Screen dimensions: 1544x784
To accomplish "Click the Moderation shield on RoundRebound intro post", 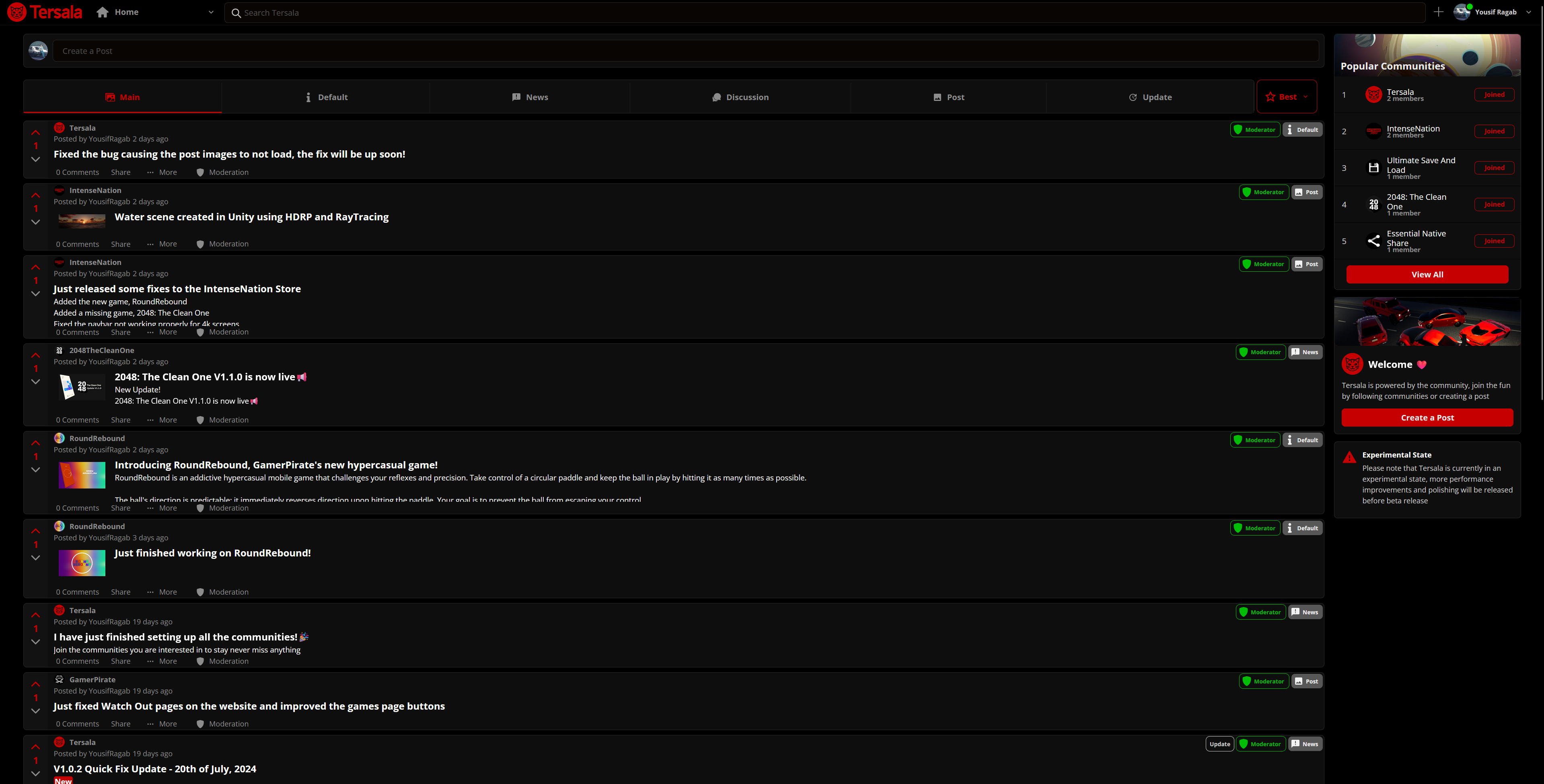I will (x=200, y=508).
